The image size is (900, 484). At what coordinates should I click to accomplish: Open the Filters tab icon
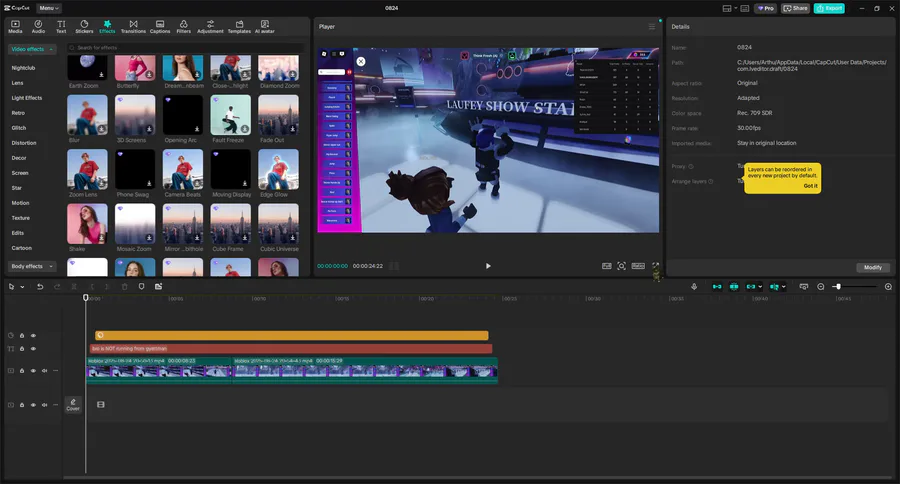[x=184, y=26]
